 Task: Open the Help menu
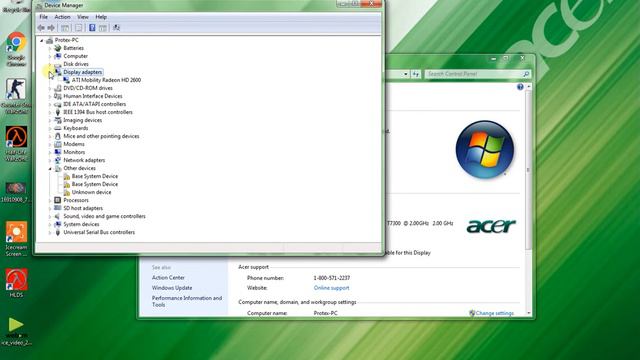point(101,17)
